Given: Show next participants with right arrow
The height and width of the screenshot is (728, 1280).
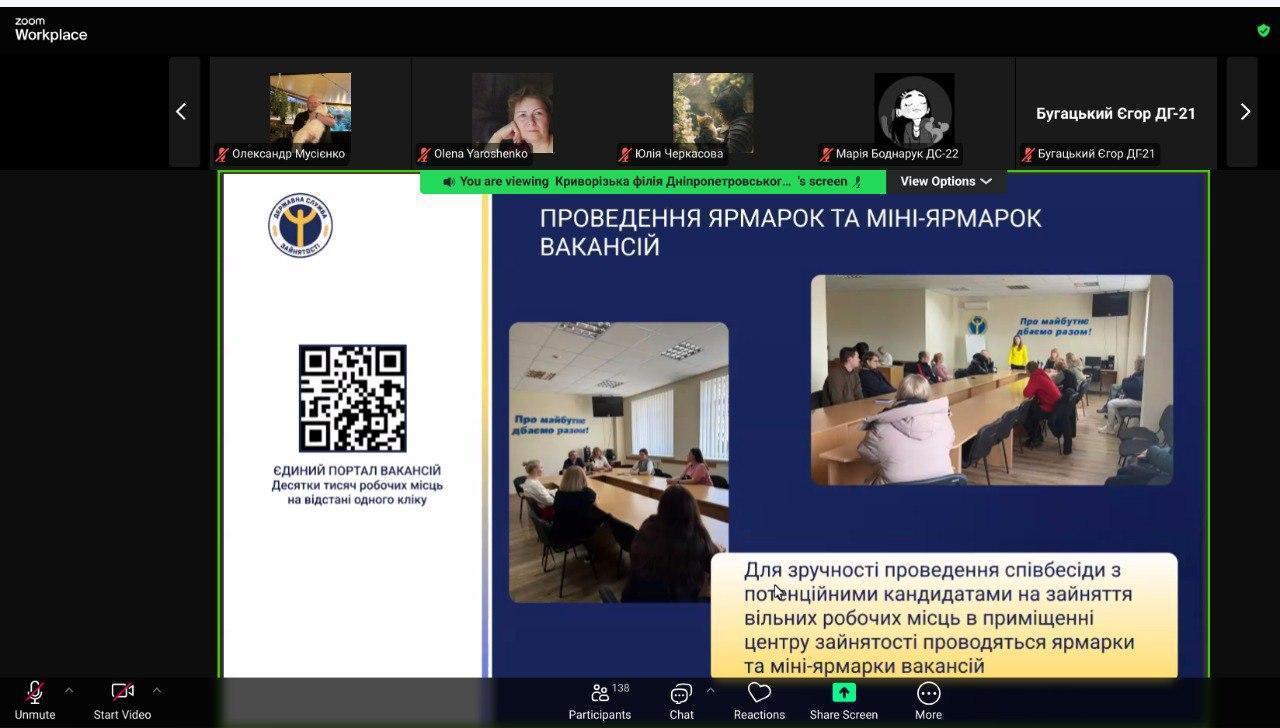Looking at the screenshot, I should point(1244,112).
